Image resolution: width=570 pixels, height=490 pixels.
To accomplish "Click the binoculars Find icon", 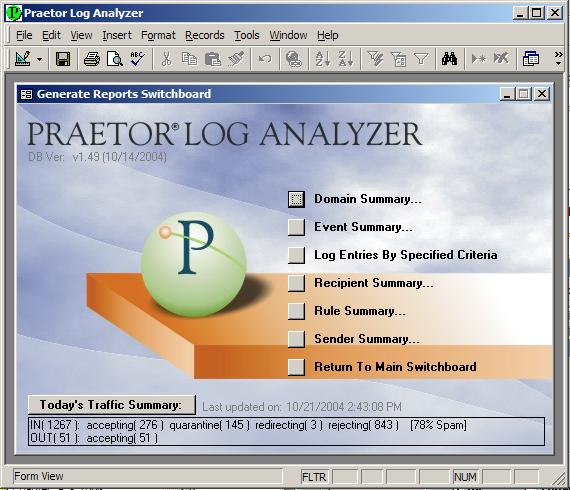I will pos(449,59).
